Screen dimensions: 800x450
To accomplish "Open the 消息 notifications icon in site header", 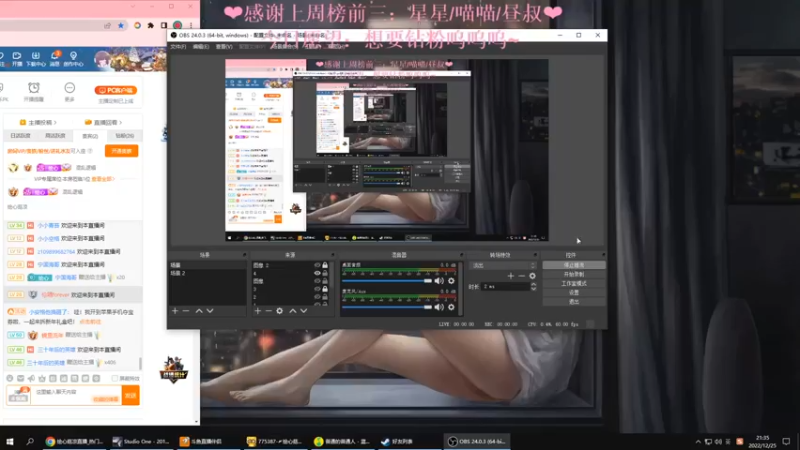I will click(55, 58).
